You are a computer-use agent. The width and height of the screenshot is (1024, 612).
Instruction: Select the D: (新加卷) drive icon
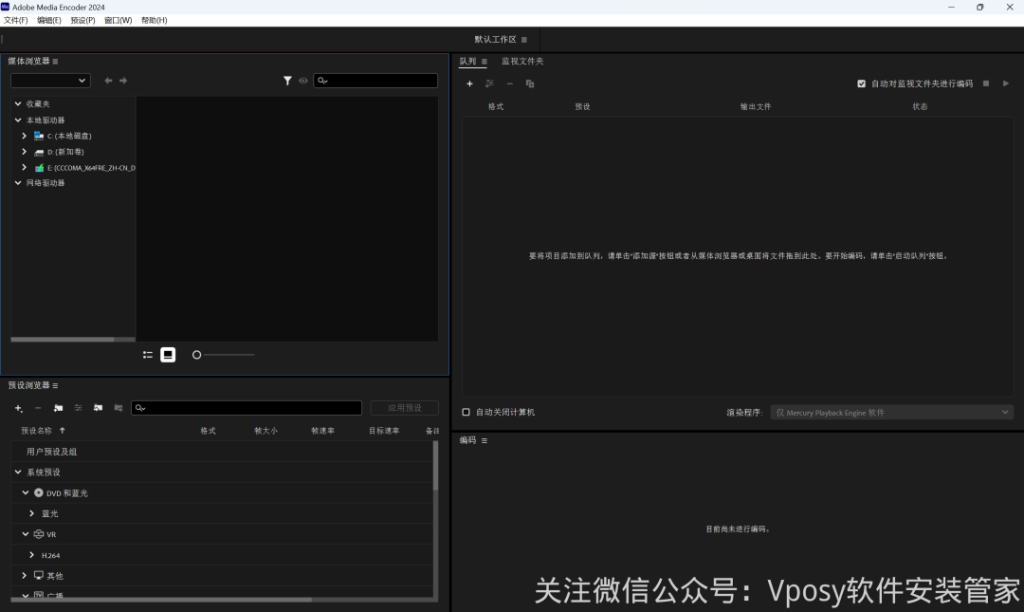click(39, 152)
